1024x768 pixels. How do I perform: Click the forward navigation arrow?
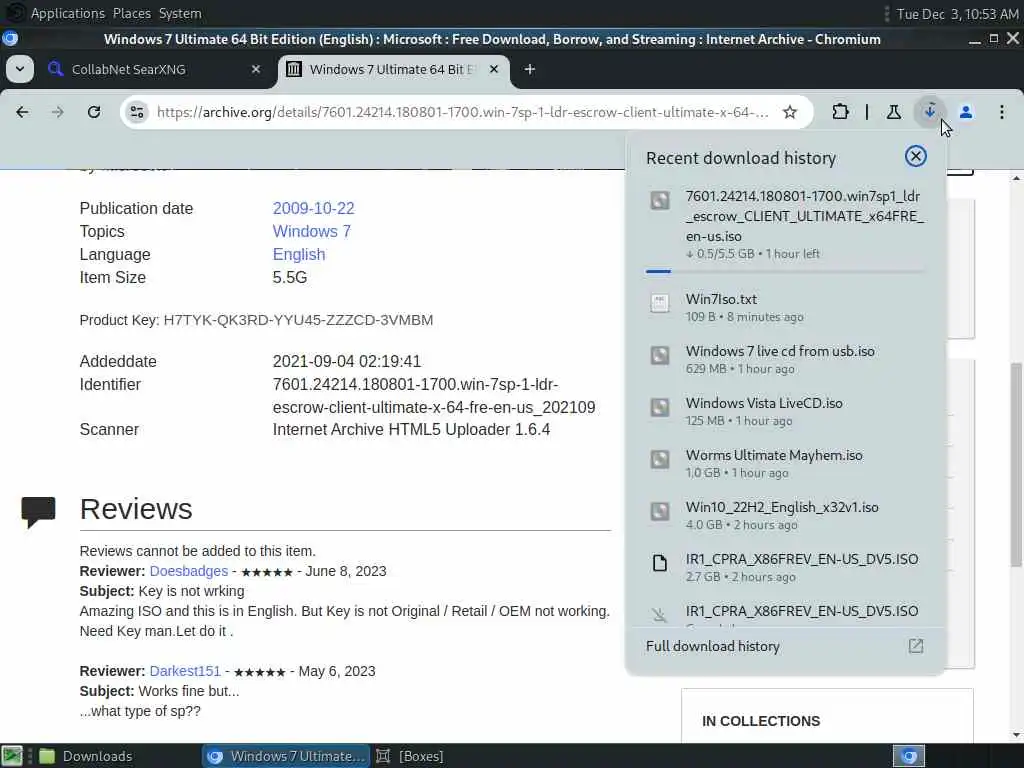[57, 112]
